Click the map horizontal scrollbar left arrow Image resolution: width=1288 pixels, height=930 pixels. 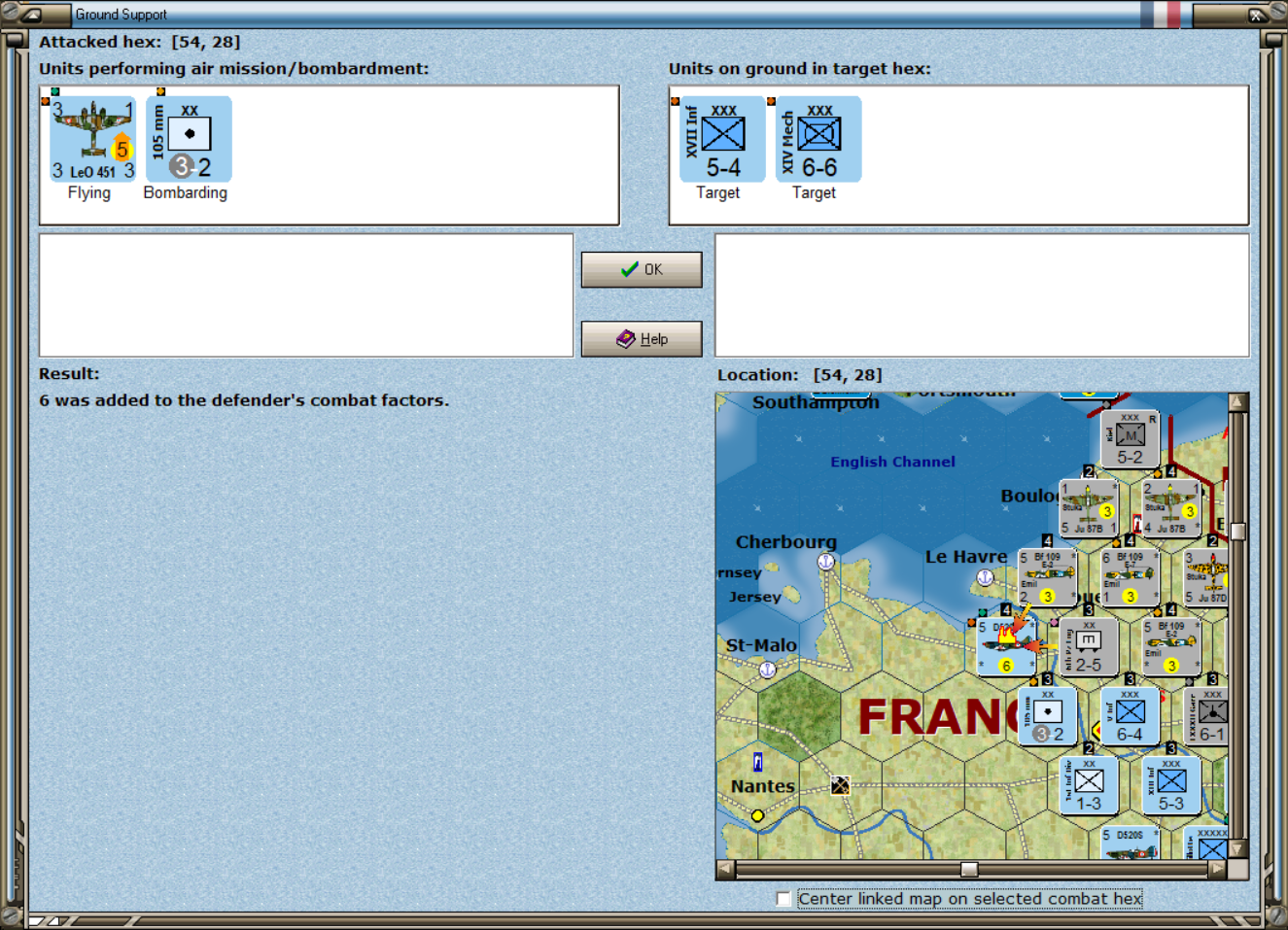pos(725,870)
